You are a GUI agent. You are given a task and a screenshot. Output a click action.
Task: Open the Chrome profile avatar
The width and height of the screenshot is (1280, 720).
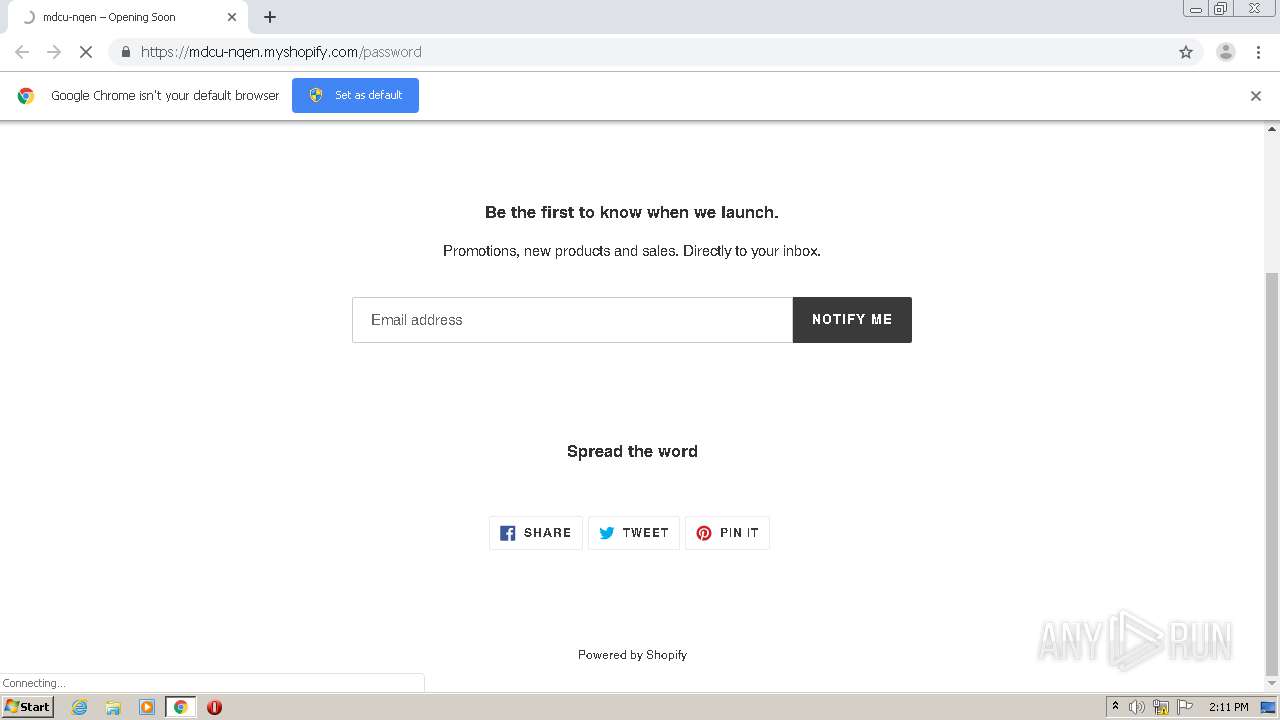pyautogui.click(x=1225, y=52)
